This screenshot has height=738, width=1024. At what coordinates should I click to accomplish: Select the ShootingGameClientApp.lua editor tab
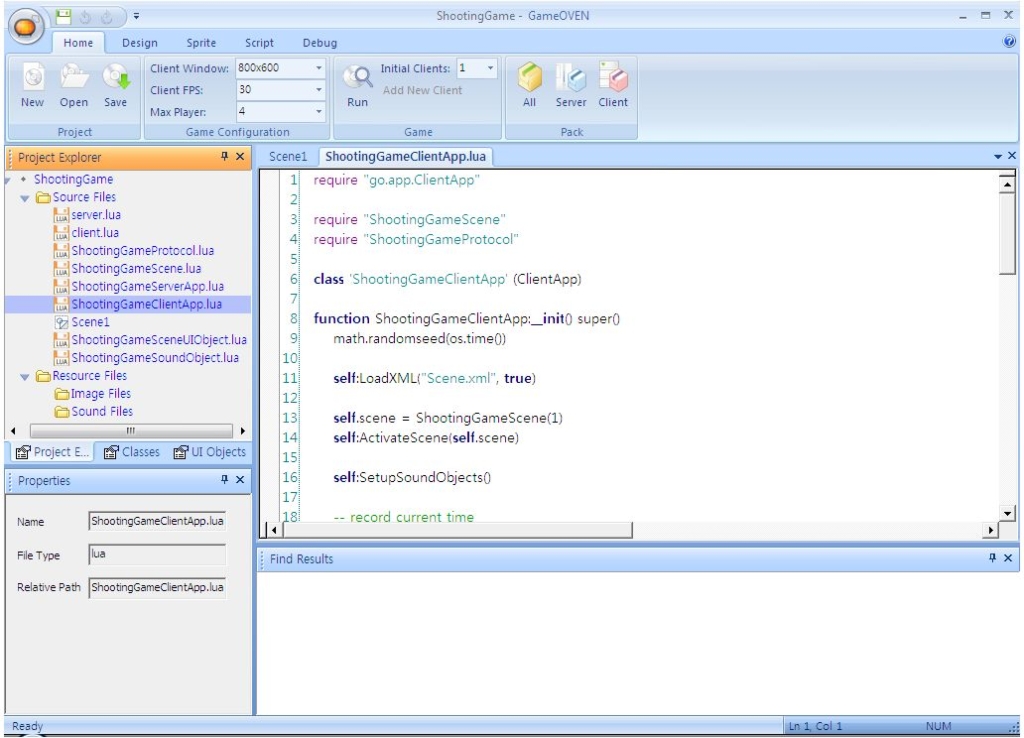point(406,157)
